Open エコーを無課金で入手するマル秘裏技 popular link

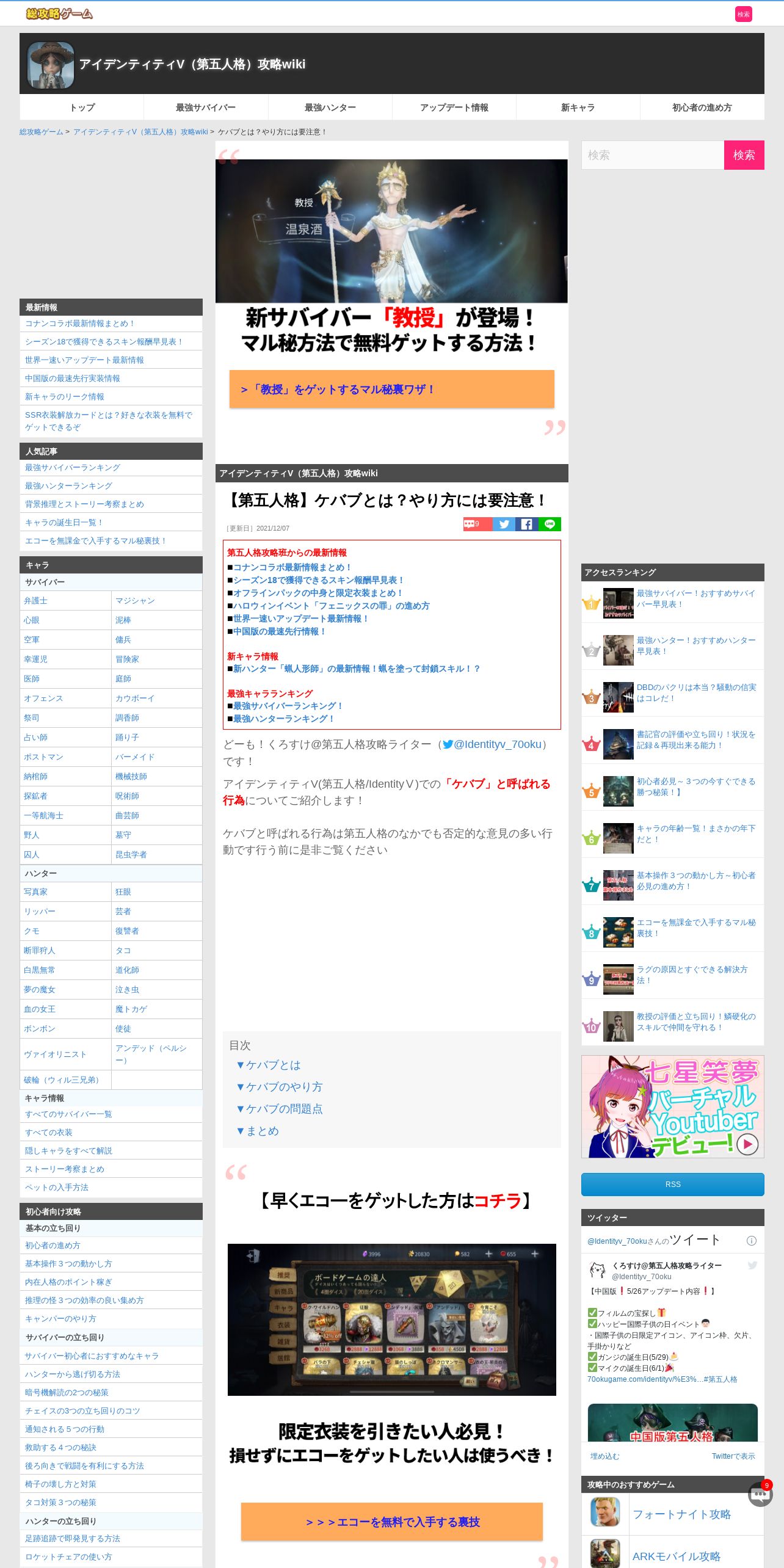click(95, 541)
